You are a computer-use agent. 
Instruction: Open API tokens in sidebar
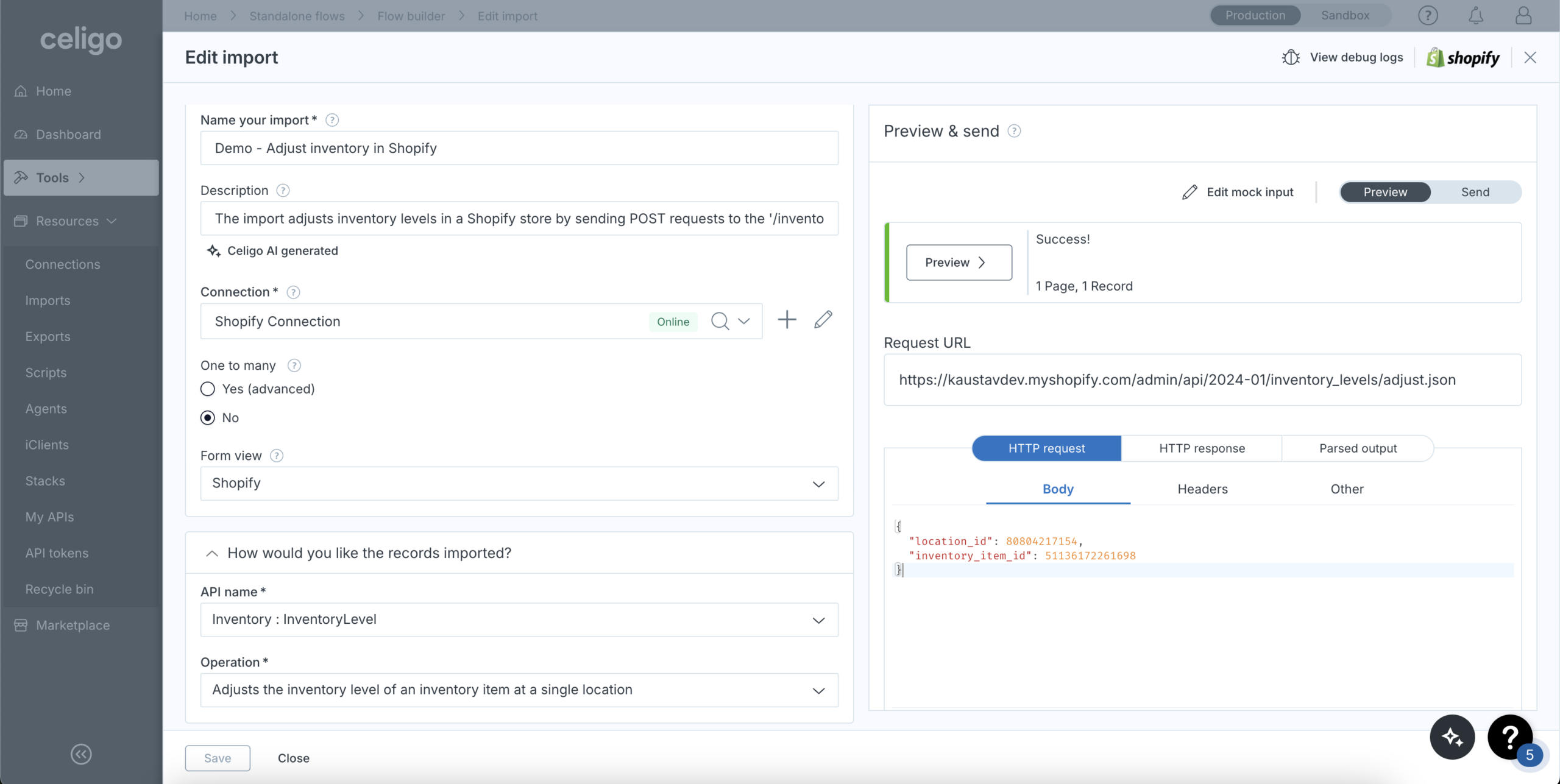(x=57, y=553)
